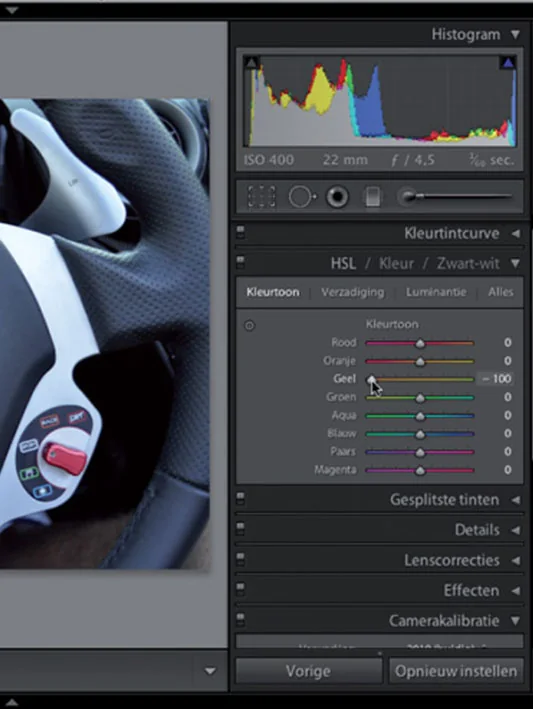
Task: Click the Magenta value field
Action: coord(507,470)
